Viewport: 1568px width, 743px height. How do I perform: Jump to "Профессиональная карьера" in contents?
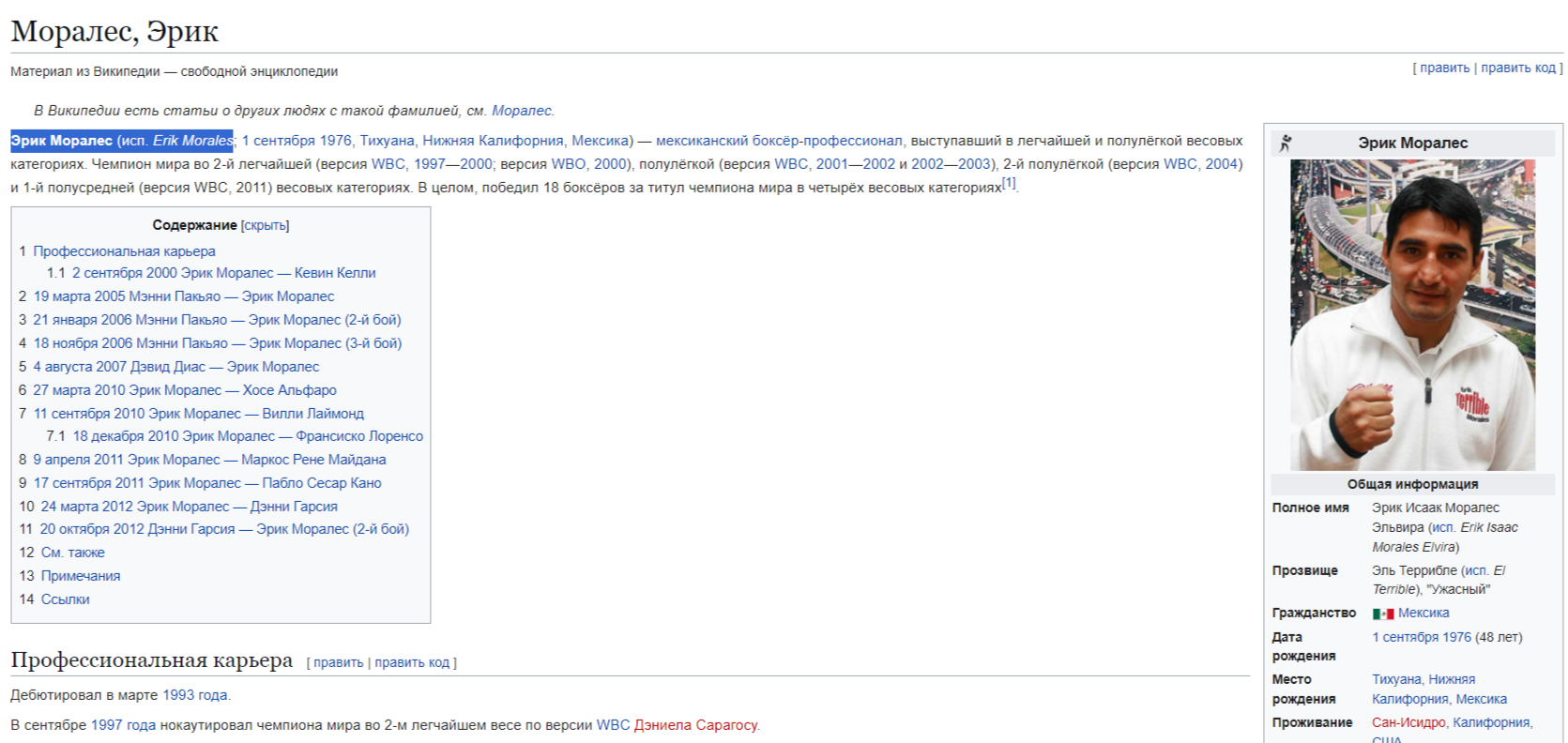[124, 251]
